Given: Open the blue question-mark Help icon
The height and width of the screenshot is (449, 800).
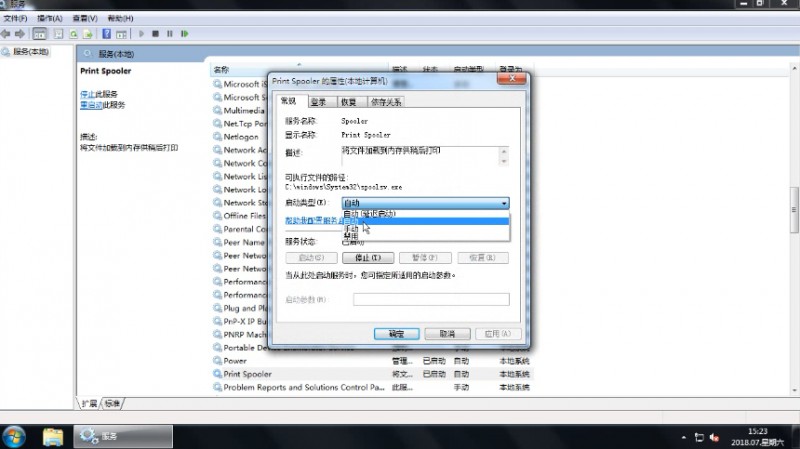Looking at the screenshot, I should tap(106, 34).
